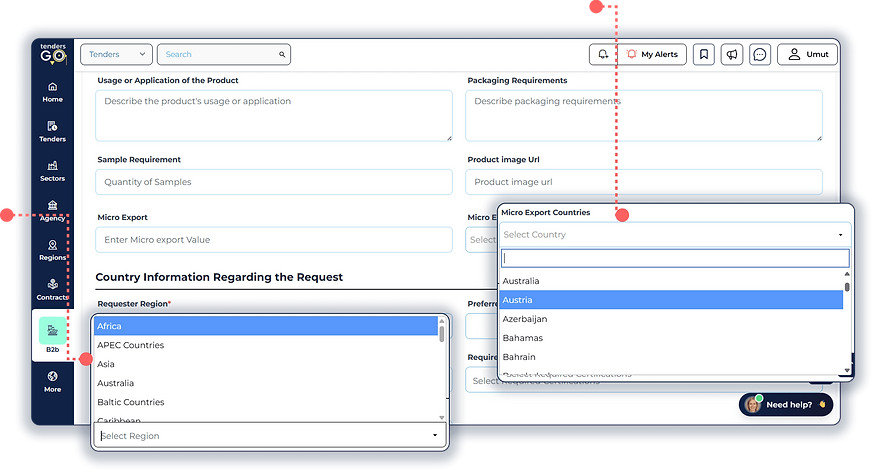Select the B2b sidebar item
The image size is (874, 472).
[x=52, y=336]
